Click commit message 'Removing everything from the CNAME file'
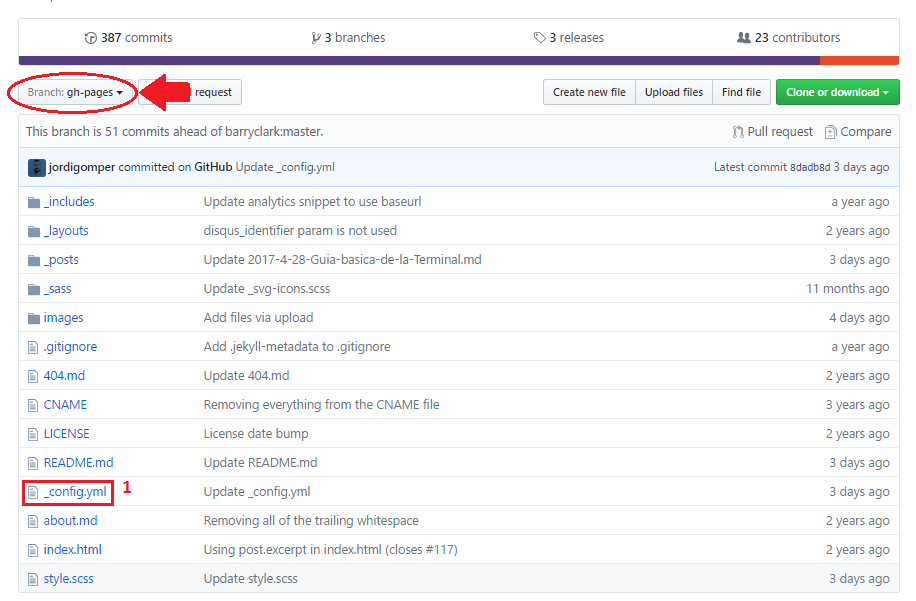916x601 pixels. pyautogui.click(x=322, y=405)
